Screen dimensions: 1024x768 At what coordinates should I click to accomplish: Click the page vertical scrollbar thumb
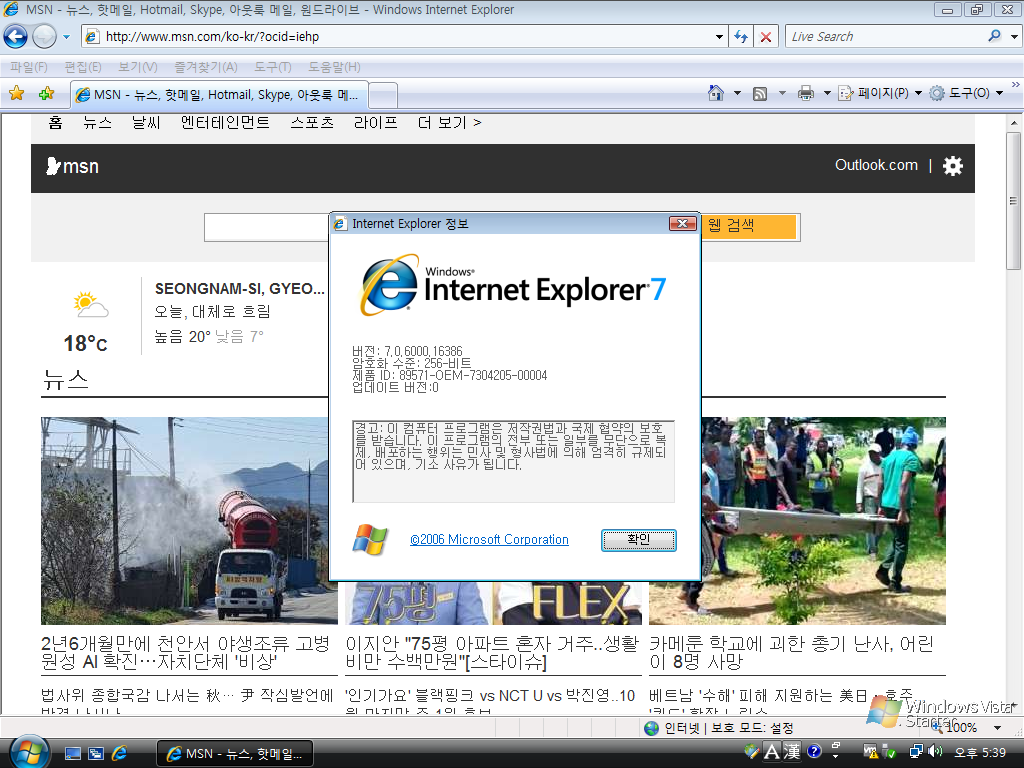1014,200
